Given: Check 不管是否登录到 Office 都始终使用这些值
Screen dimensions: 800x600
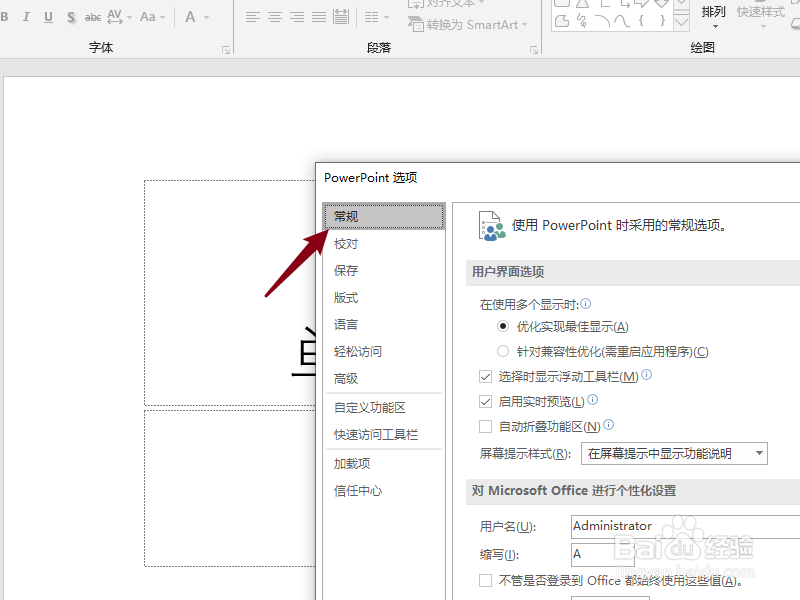Looking at the screenshot, I should pyautogui.click(x=486, y=580).
